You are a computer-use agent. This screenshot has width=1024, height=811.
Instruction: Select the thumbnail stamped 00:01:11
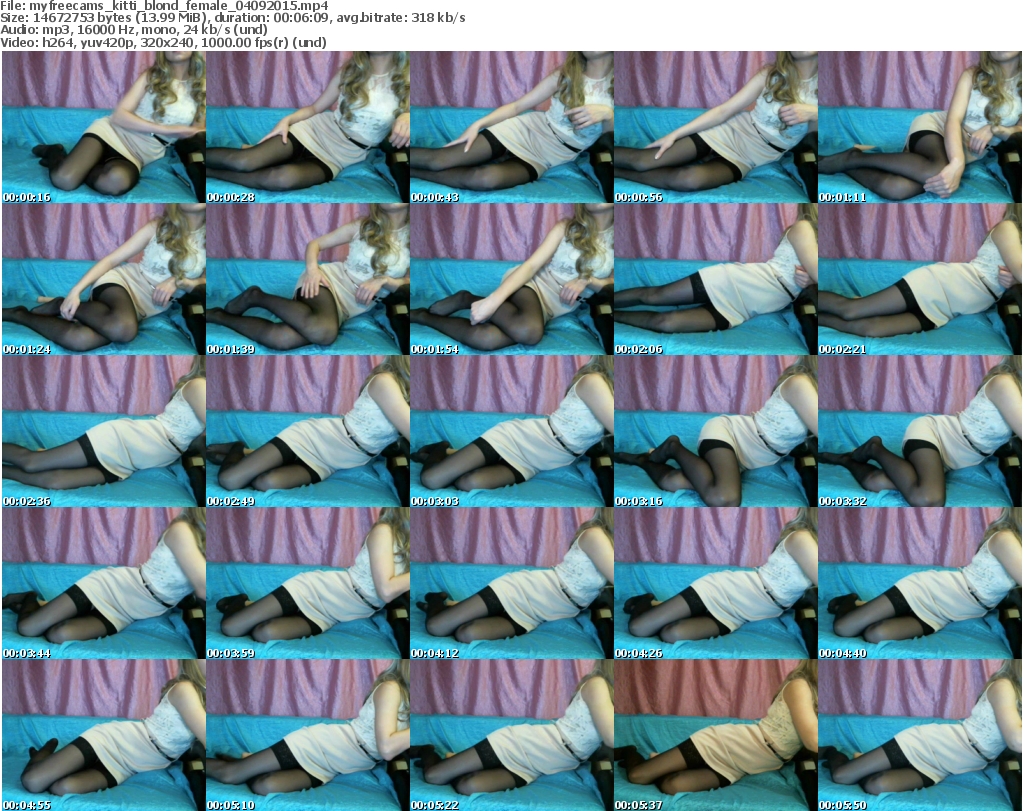pyautogui.click(x=920, y=127)
